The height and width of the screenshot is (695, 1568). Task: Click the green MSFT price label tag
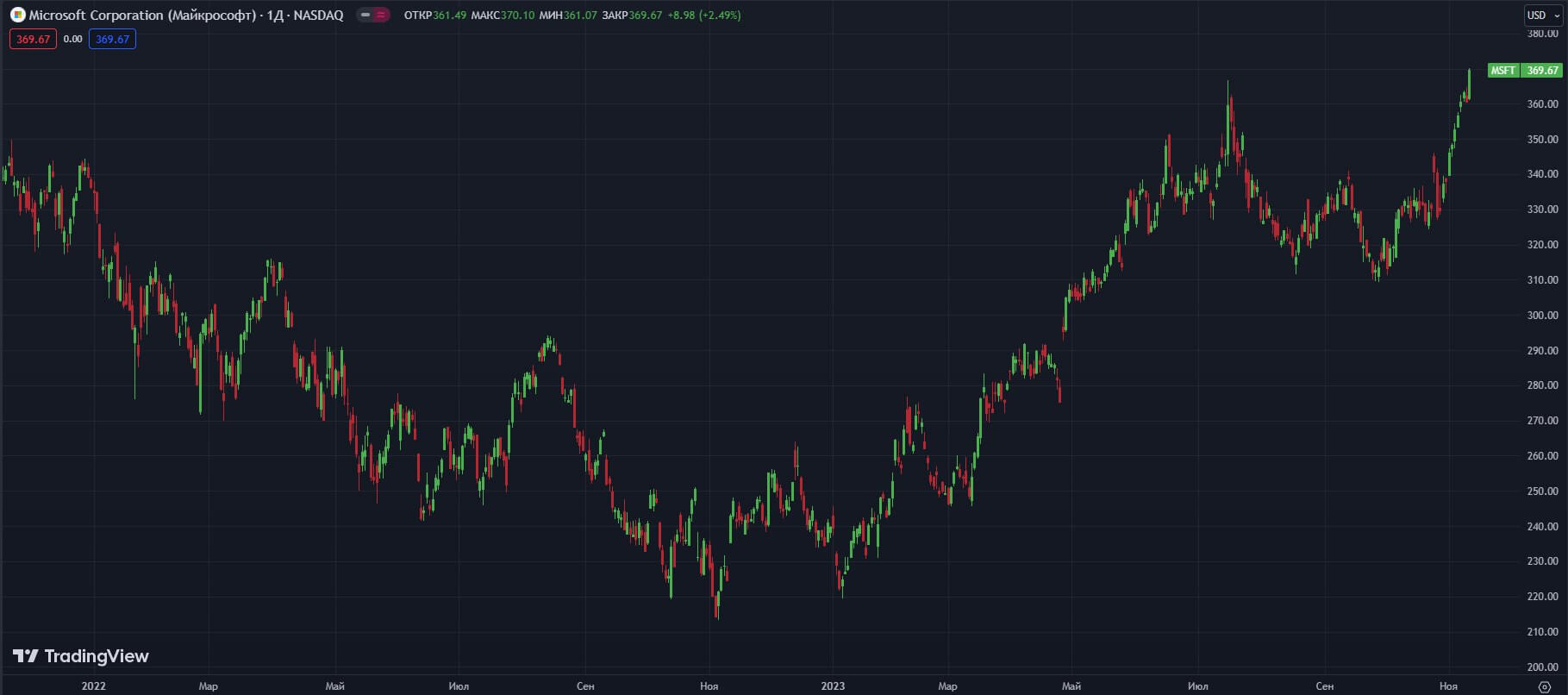[1503, 71]
